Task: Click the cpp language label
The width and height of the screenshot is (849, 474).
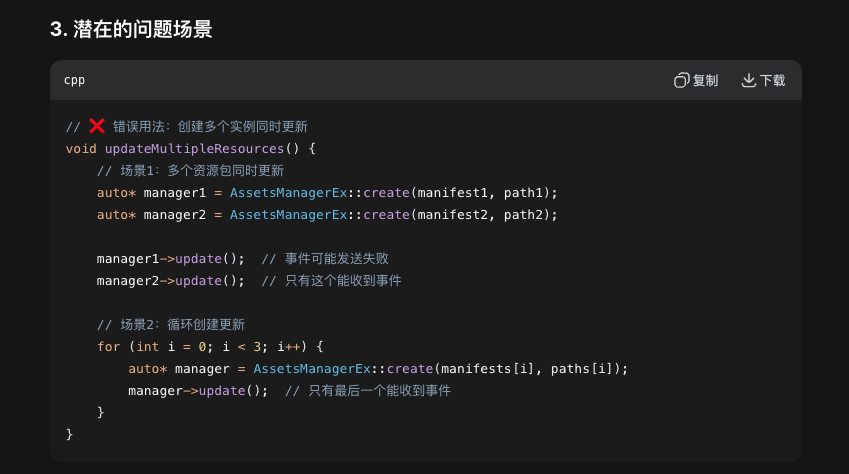Action: click(x=75, y=80)
